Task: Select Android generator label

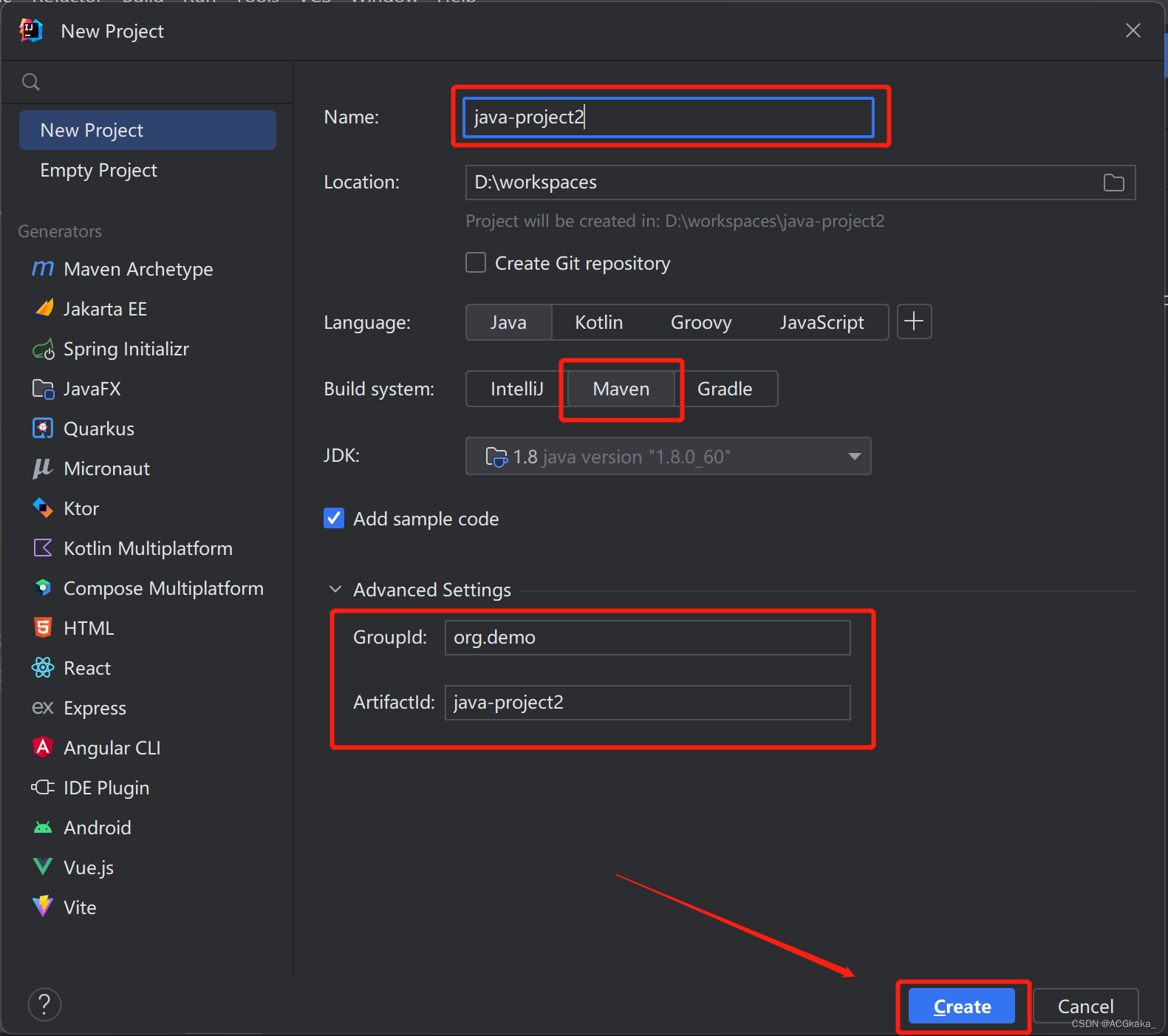Action: click(98, 828)
